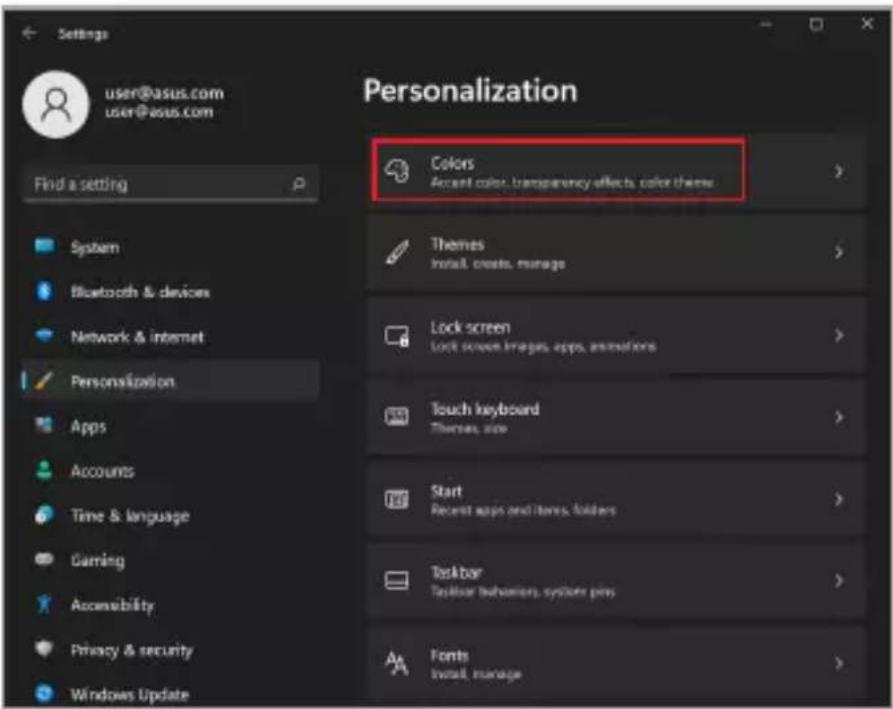Click the Touch keyboard icon
Image resolution: width=893 pixels, height=709 pixels.
(396, 417)
